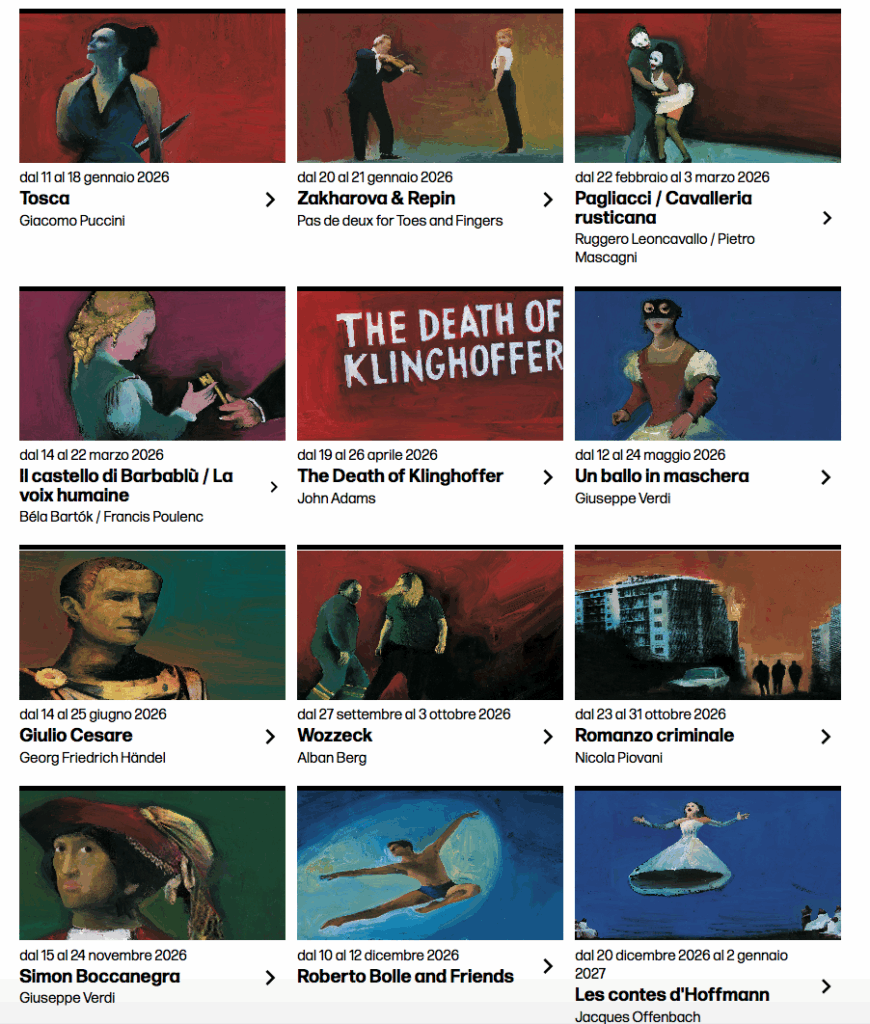
Task: Click the arrow beside Roberto Bolle and Friends
Action: pyautogui.click(x=548, y=966)
